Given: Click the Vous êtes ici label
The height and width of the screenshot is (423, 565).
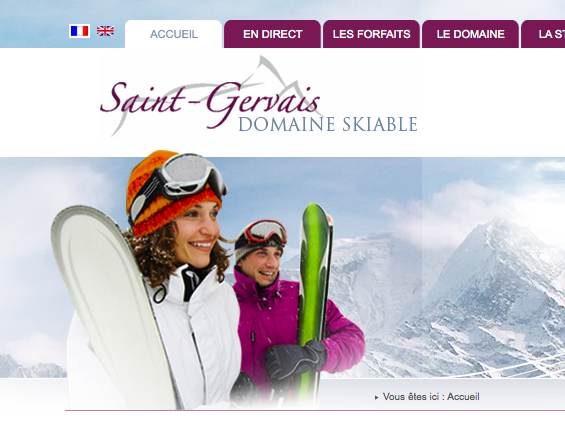Looking at the screenshot, I should (411, 397).
